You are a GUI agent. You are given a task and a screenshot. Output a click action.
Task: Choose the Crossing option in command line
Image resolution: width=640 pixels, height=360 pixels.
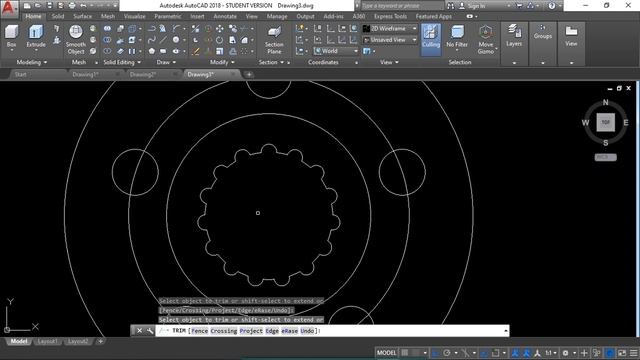pyautogui.click(x=224, y=331)
